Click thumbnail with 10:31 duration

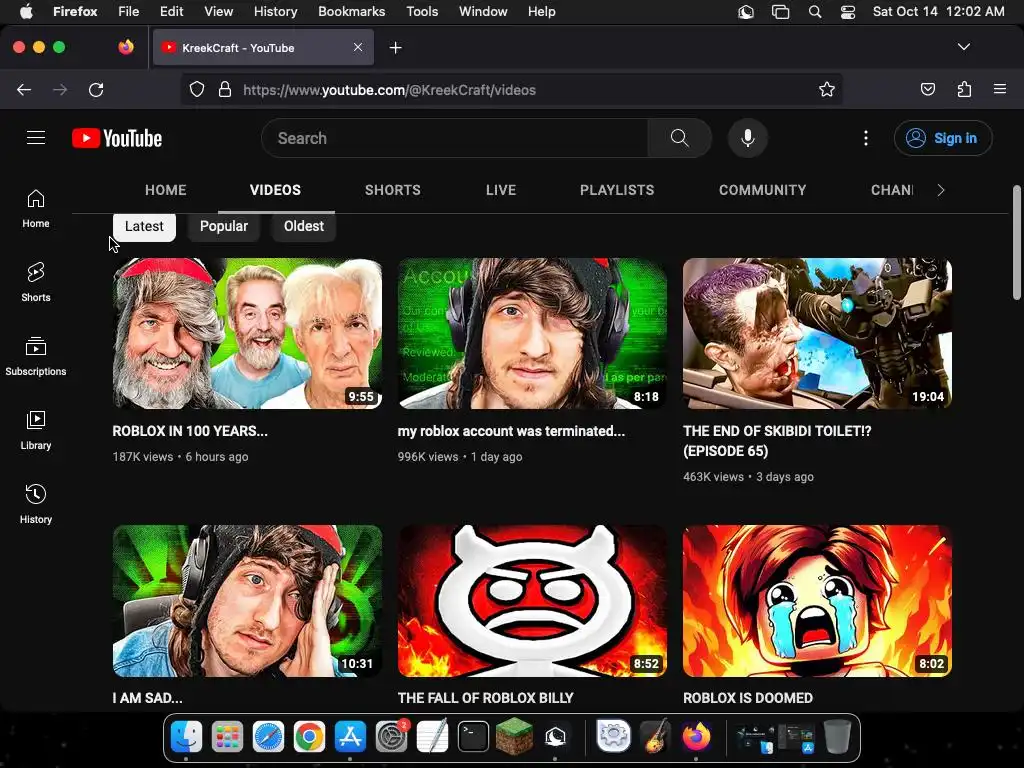(x=248, y=601)
